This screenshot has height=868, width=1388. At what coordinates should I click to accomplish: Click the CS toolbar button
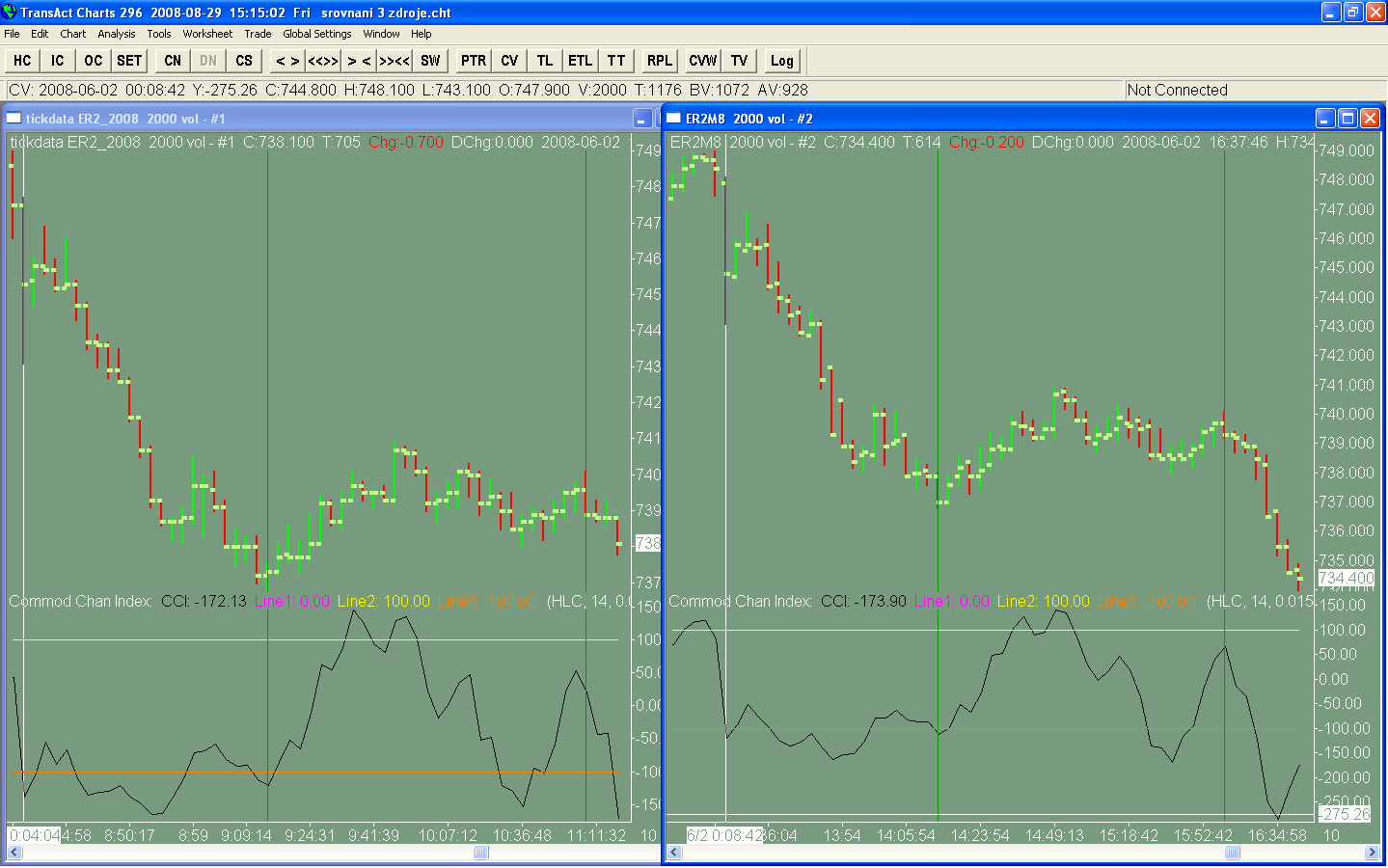point(244,61)
